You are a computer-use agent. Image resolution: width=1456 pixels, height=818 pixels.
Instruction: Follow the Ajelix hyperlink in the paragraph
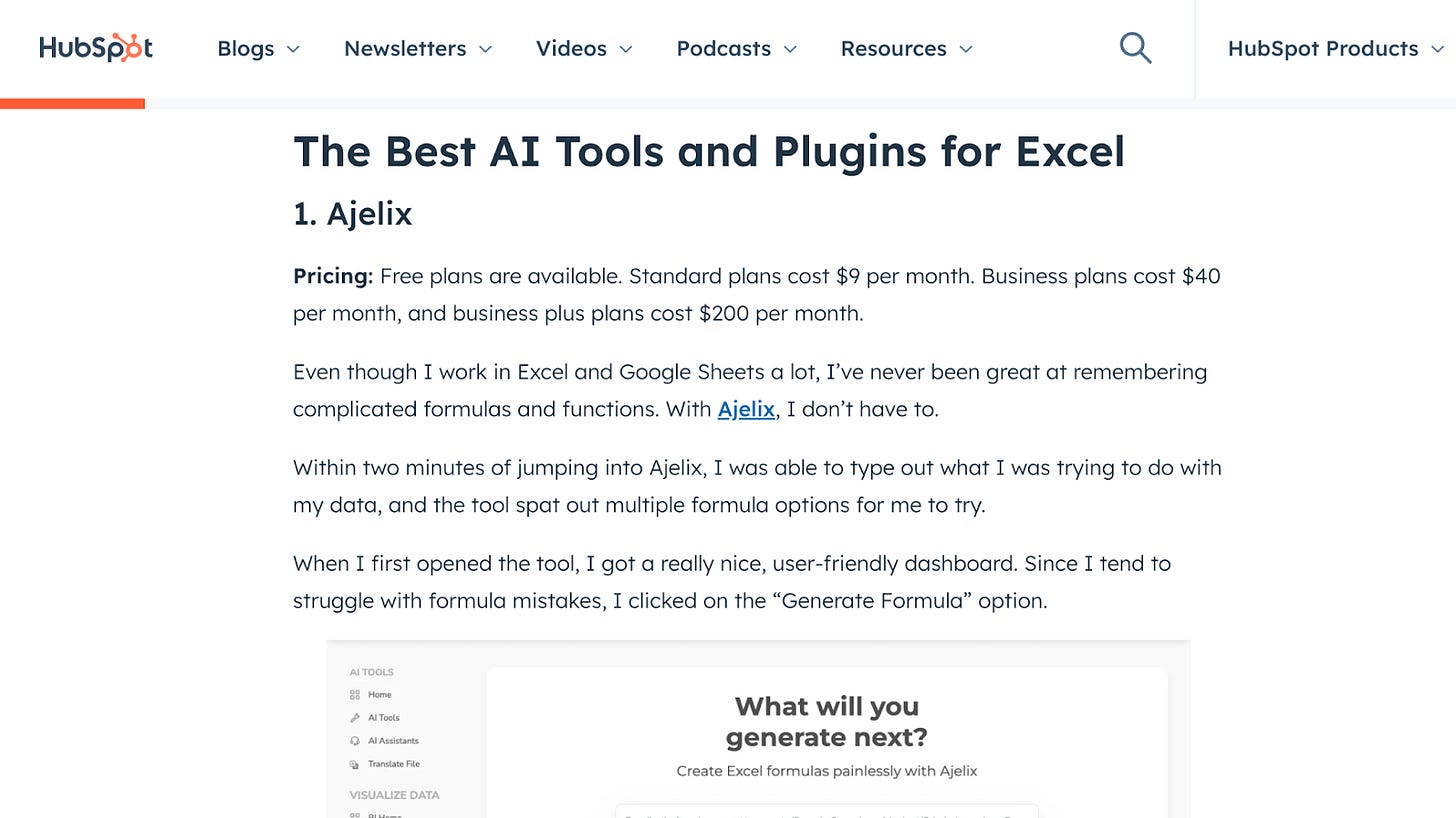[x=746, y=409]
